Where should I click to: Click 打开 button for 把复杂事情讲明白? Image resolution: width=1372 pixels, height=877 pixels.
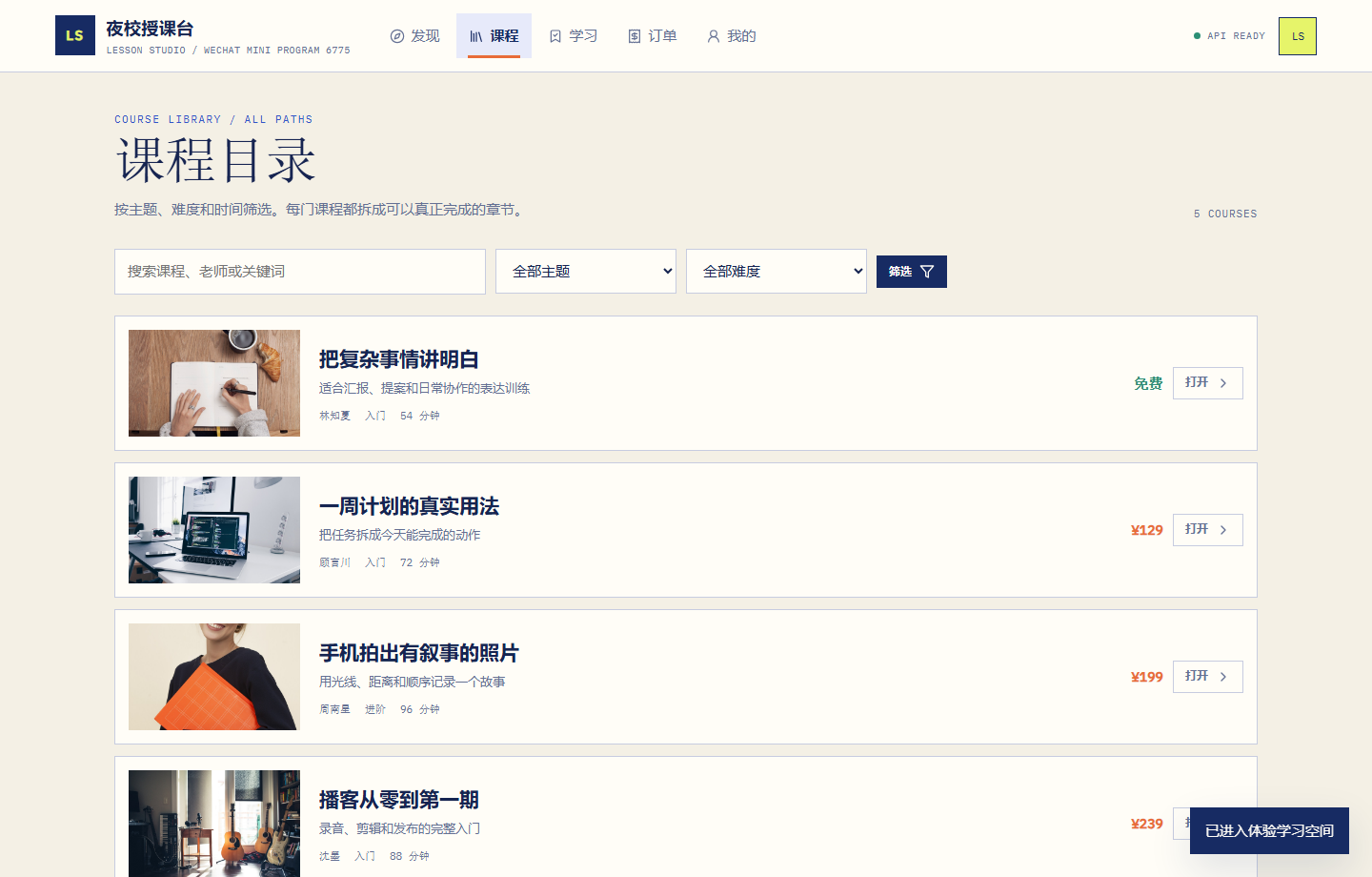click(x=1208, y=383)
